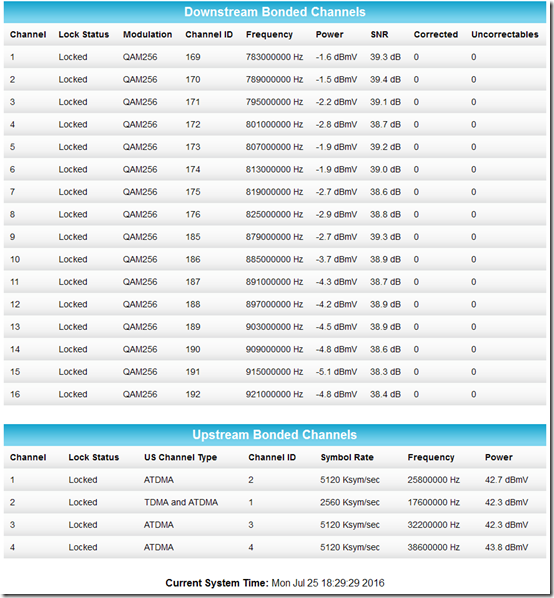
Task: Click the Downstream Bonded Channels heading
Action: pyautogui.click(x=275, y=12)
